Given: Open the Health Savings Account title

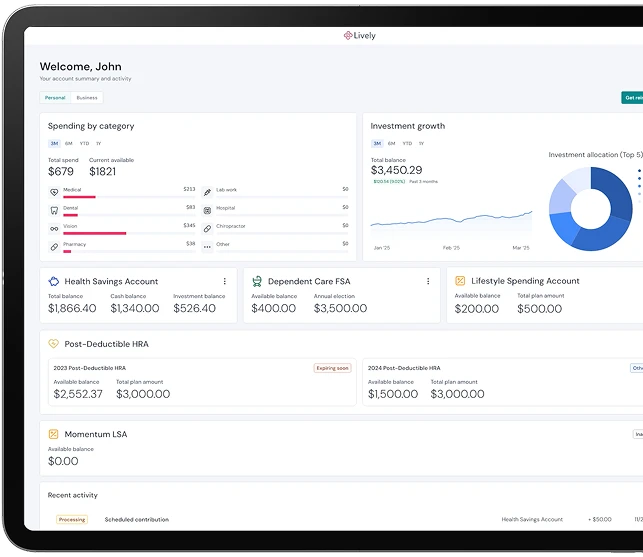Looking at the screenshot, I should (111, 281).
